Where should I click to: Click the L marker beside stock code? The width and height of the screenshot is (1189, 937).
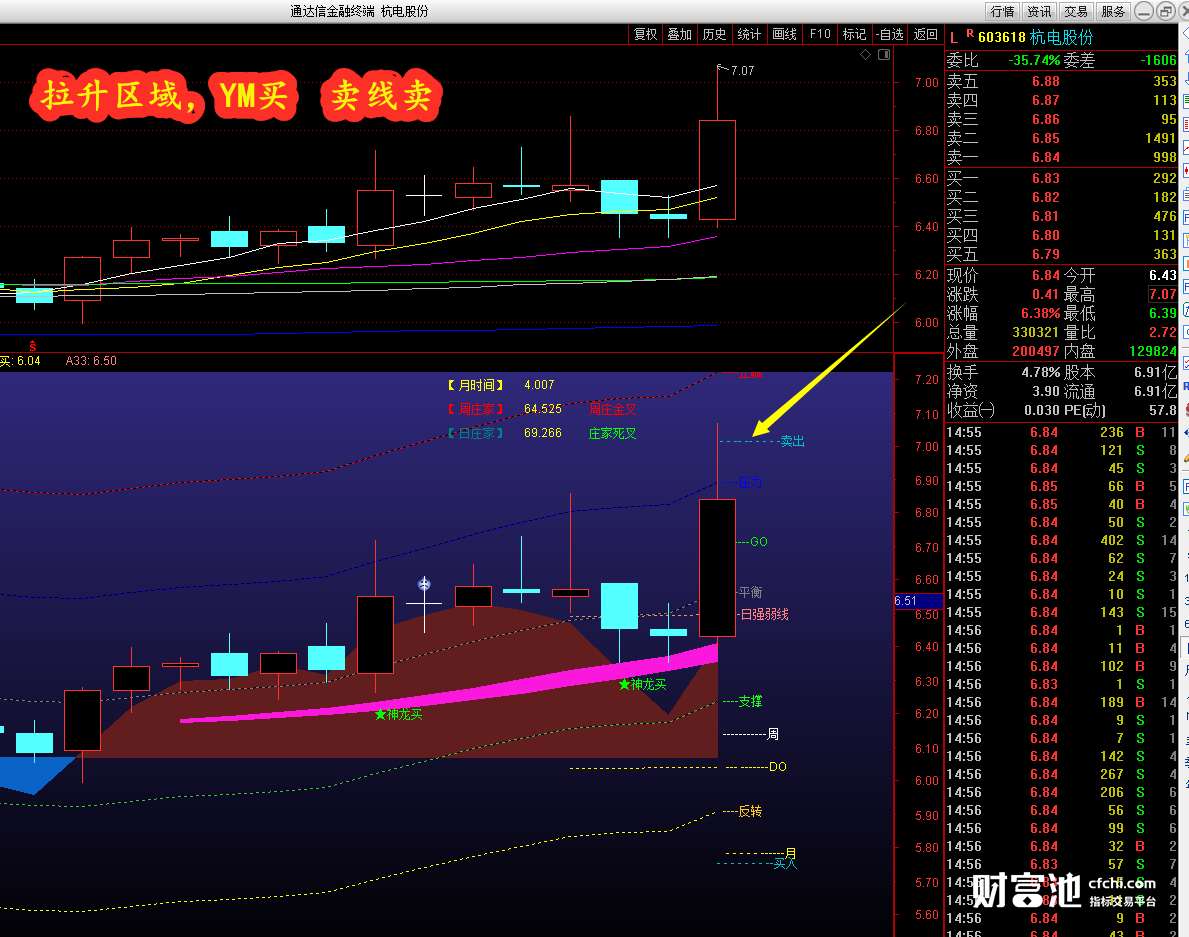[954, 37]
